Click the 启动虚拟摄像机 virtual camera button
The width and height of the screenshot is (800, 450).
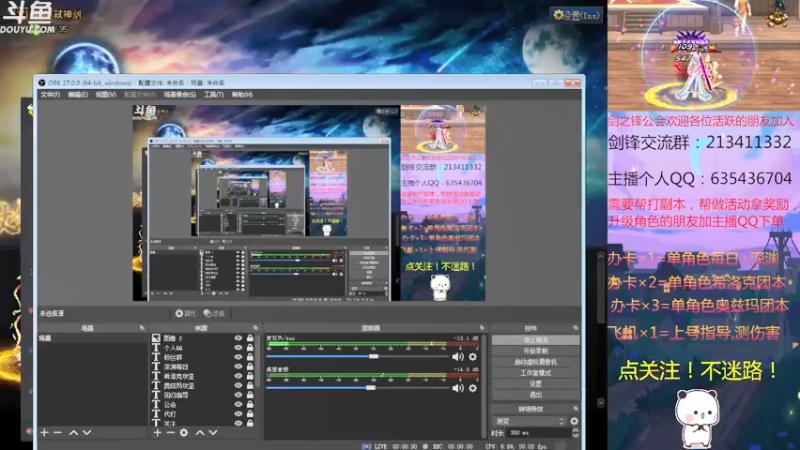(536, 362)
